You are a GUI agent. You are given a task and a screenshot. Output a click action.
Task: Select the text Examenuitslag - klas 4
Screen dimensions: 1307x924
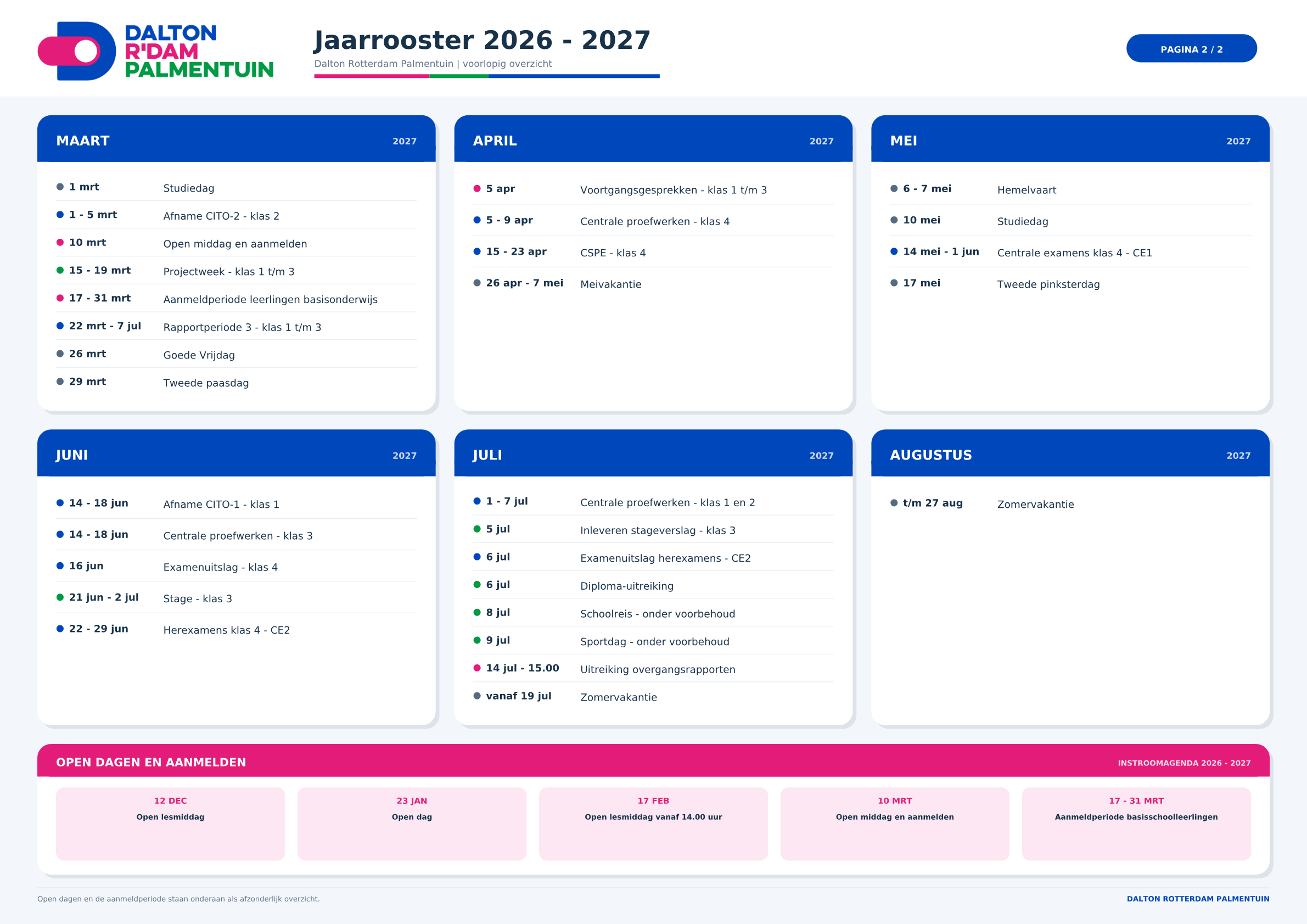(x=220, y=568)
